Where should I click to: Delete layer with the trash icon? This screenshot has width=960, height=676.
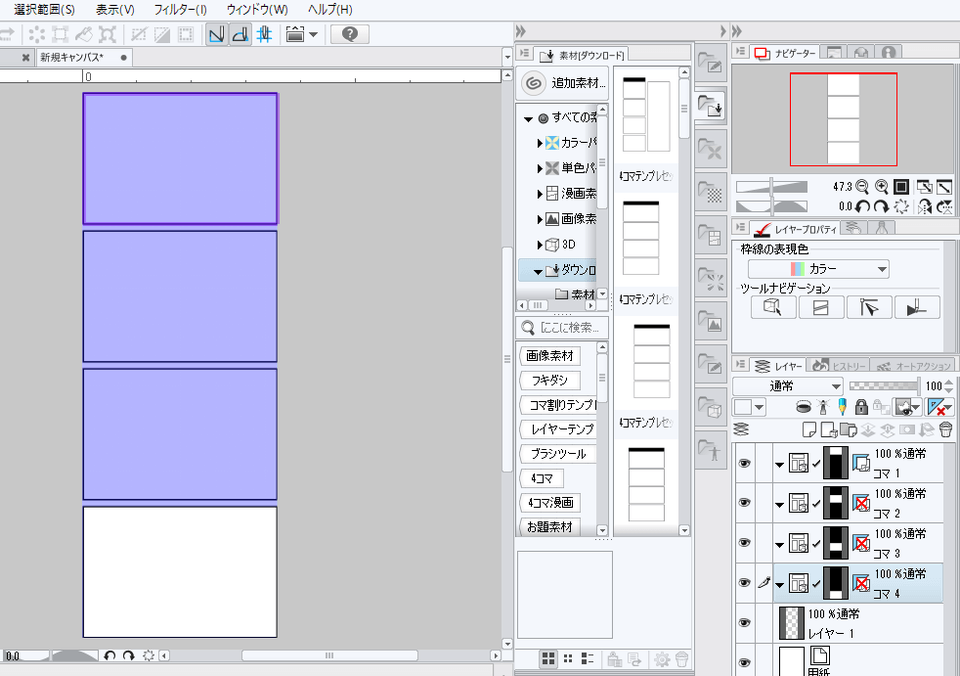point(945,429)
